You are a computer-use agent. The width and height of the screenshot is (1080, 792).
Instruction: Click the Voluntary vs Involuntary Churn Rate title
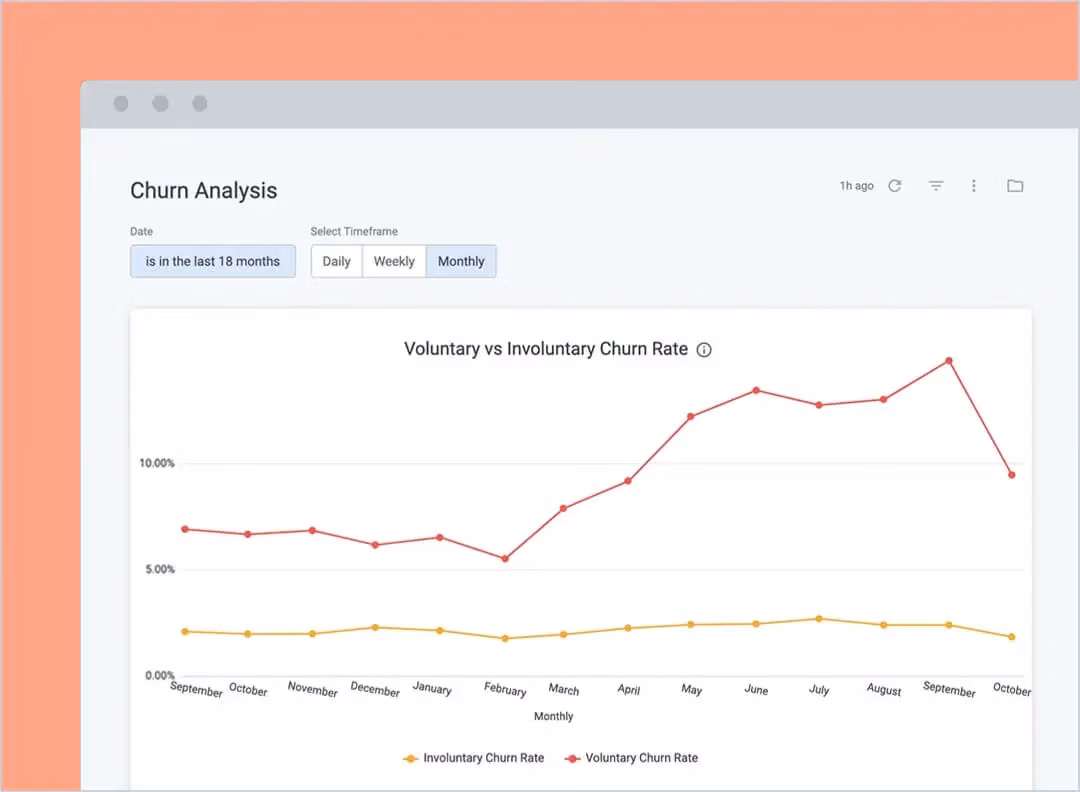click(545, 349)
